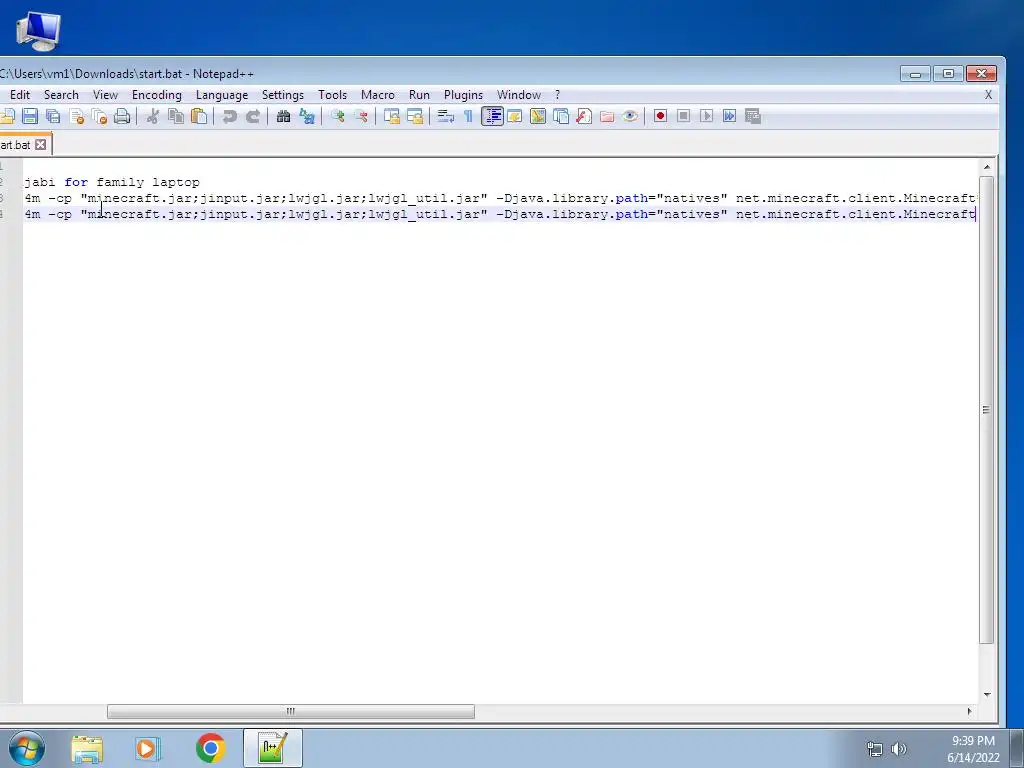This screenshot has height=768, width=1024.
Task: Play back the recorded macro
Action: coord(707,116)
